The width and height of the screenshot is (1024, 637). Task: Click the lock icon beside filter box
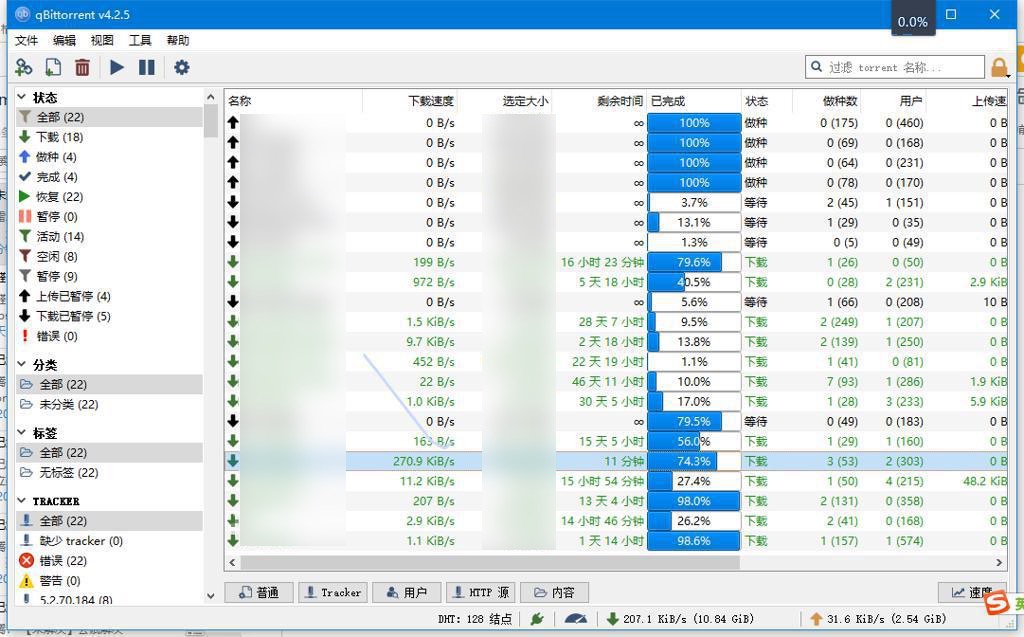coord(999,67)
